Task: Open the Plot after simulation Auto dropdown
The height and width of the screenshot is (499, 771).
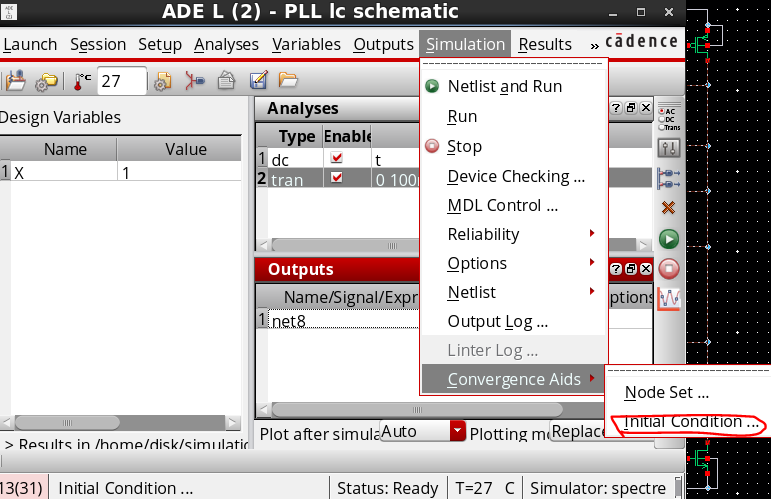Action: tap(422, 431)
